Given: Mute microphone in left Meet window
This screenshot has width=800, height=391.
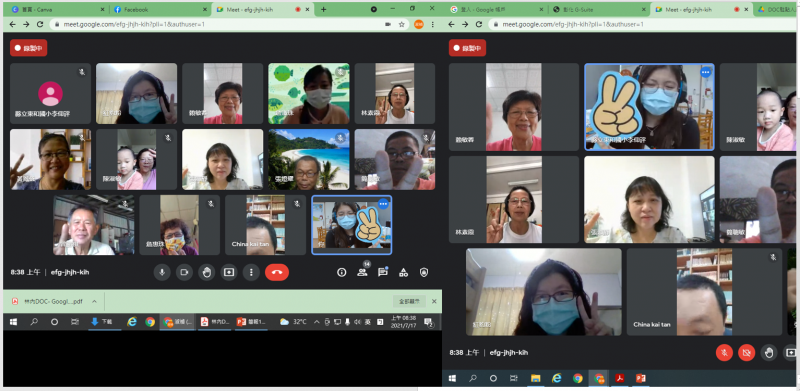Looking at the screenshot, I should point(162,273).
